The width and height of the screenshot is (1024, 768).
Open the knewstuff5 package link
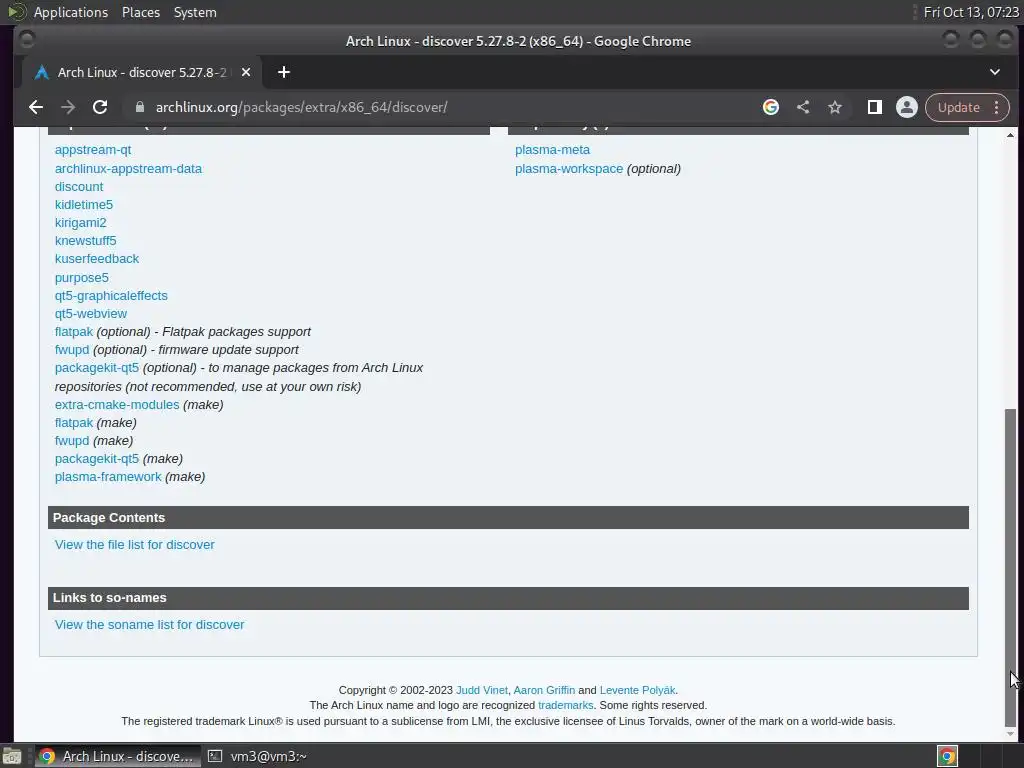(86, 240)
